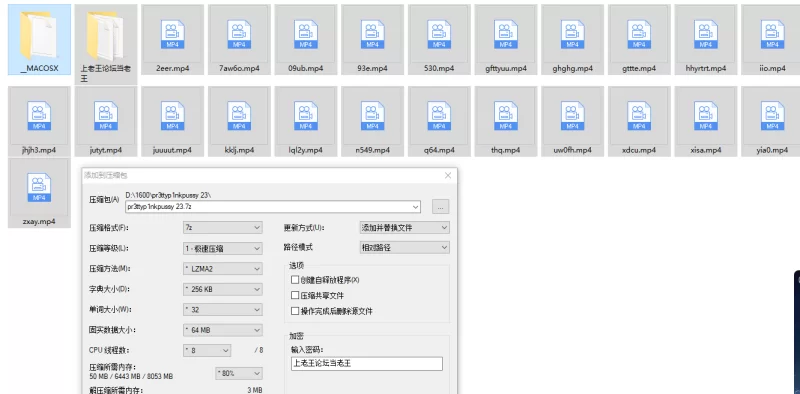Select the 2eer.mp4 video file icon
The height and width of the screenshot is (394, 800).
[172, 35]
